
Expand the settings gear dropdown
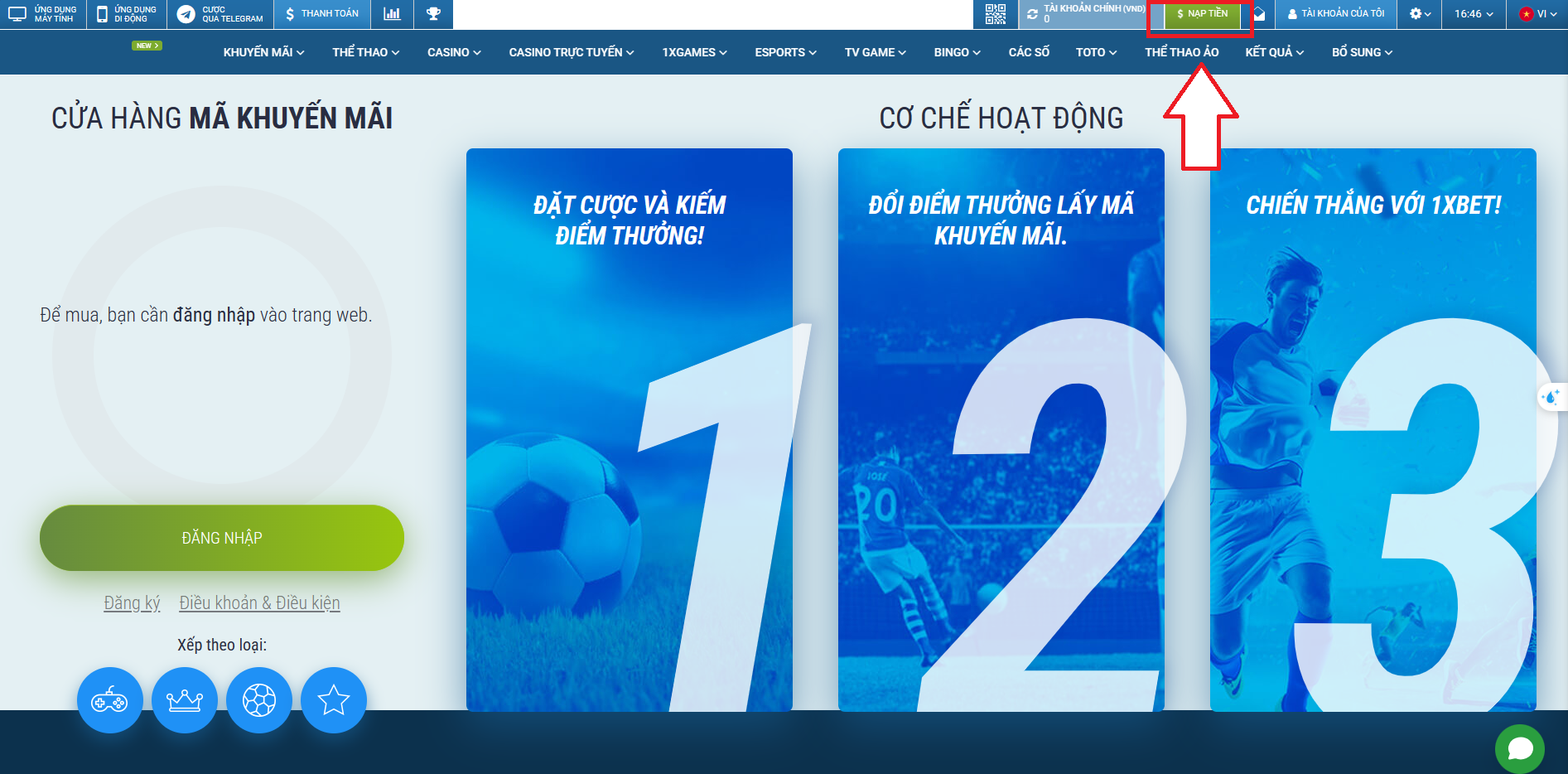point(1418,13)
